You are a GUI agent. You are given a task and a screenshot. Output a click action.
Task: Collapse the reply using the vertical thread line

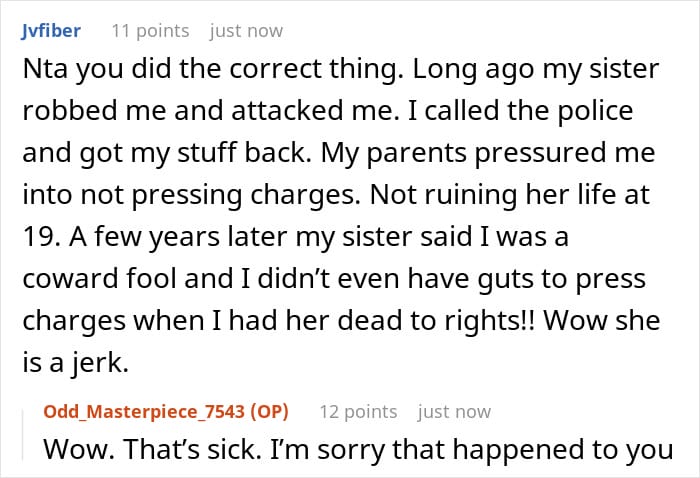[23, 435]
